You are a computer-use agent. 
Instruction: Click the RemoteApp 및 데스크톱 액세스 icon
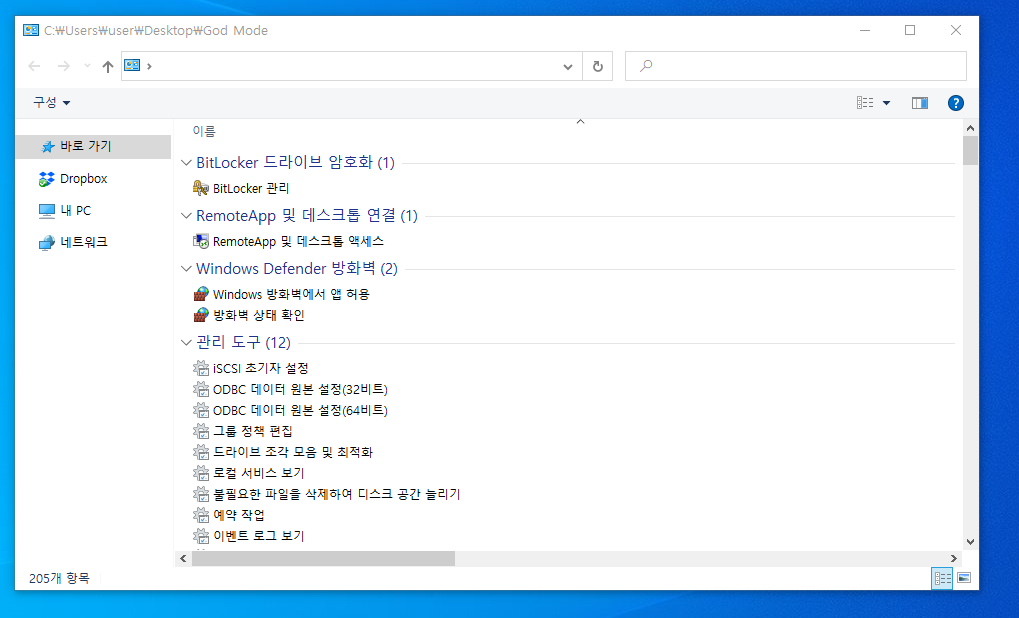click(x=201, y=241)
